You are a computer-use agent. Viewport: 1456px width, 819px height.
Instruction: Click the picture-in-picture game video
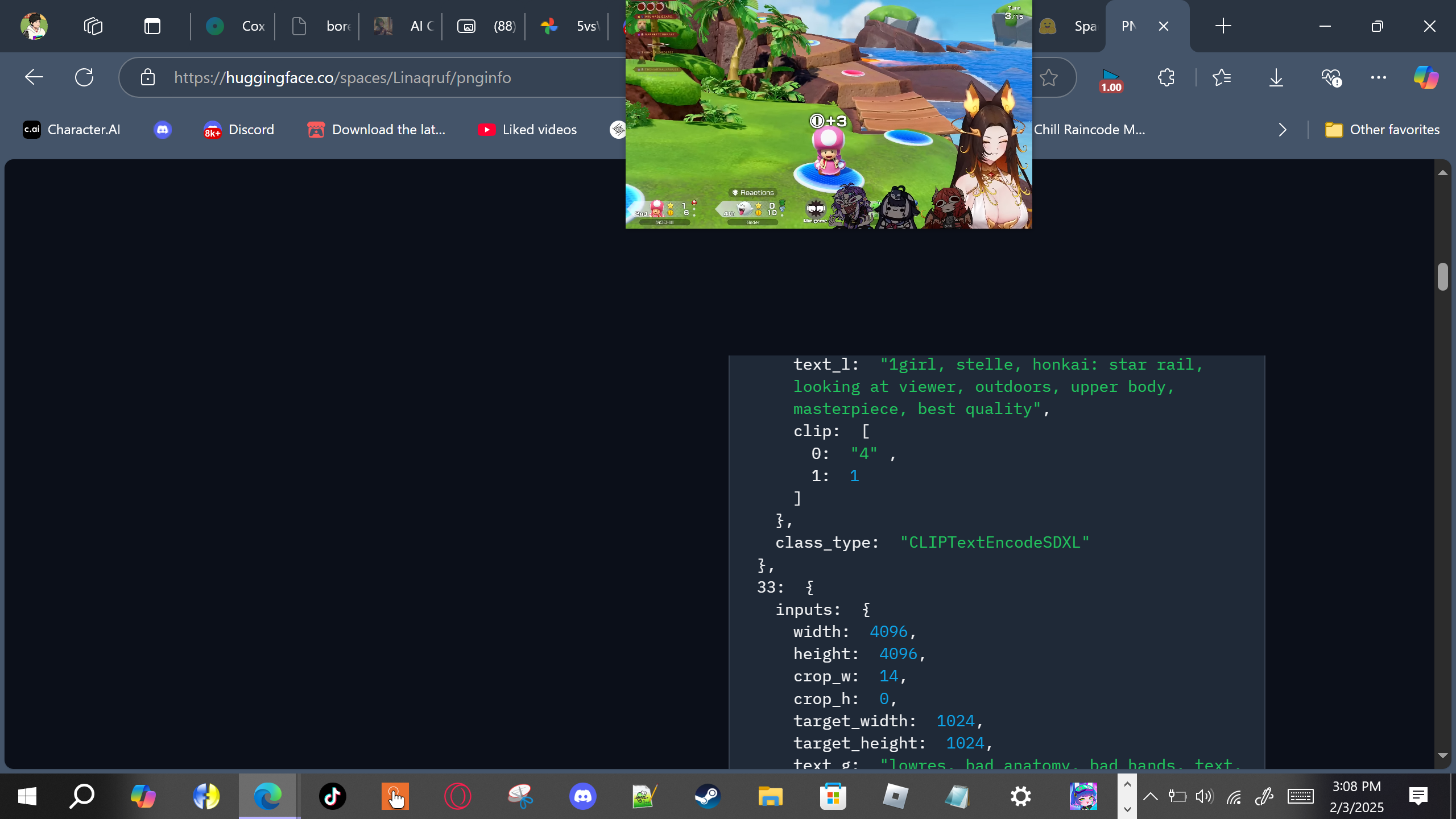[829, 114]
